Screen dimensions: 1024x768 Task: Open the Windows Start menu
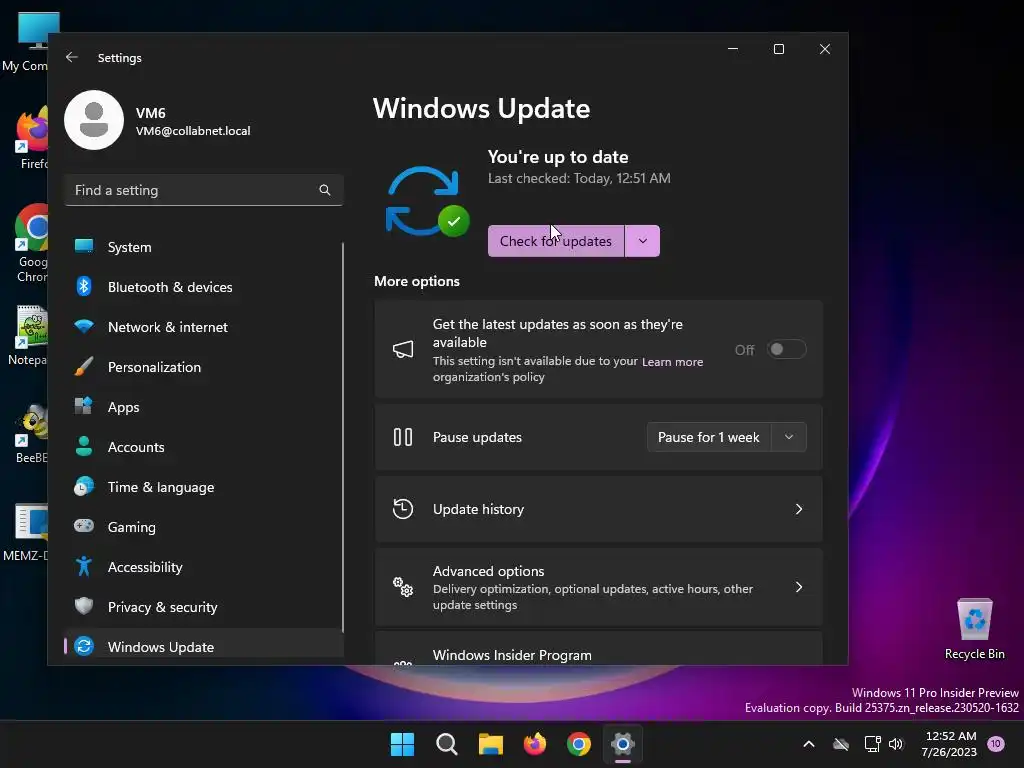pyautogui.click(x=402, y=744)
